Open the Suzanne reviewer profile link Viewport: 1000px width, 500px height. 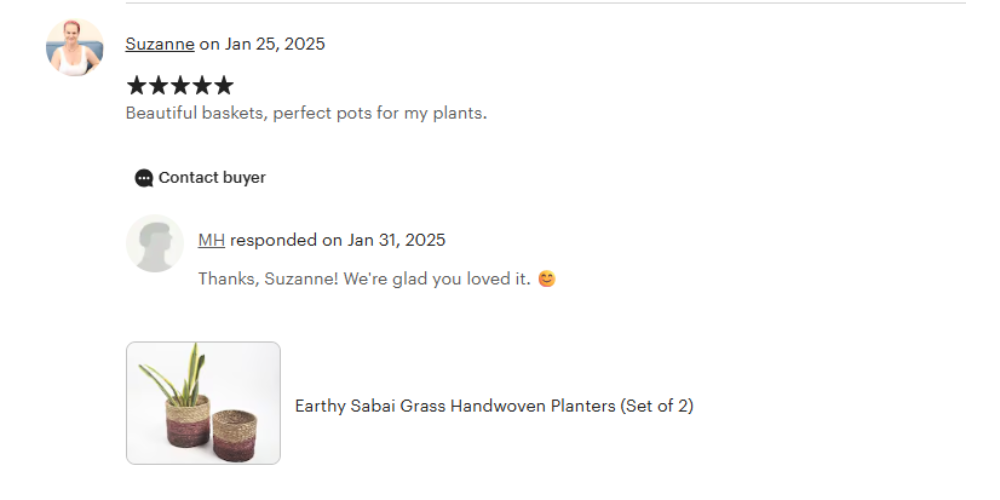[160, 44]
